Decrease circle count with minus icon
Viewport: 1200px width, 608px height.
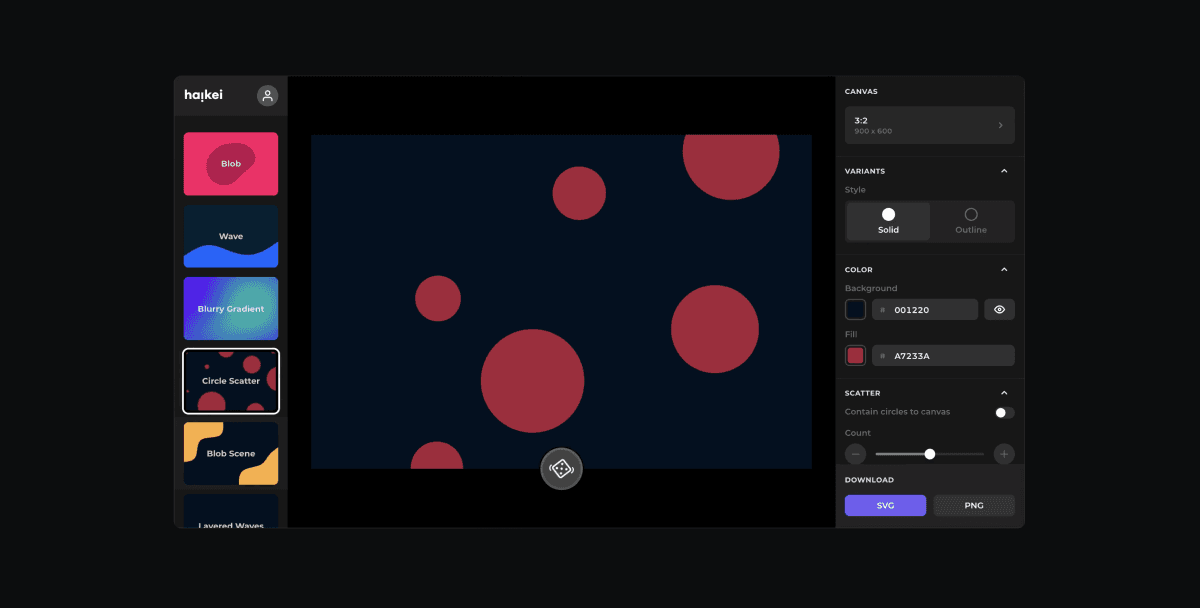856,454
